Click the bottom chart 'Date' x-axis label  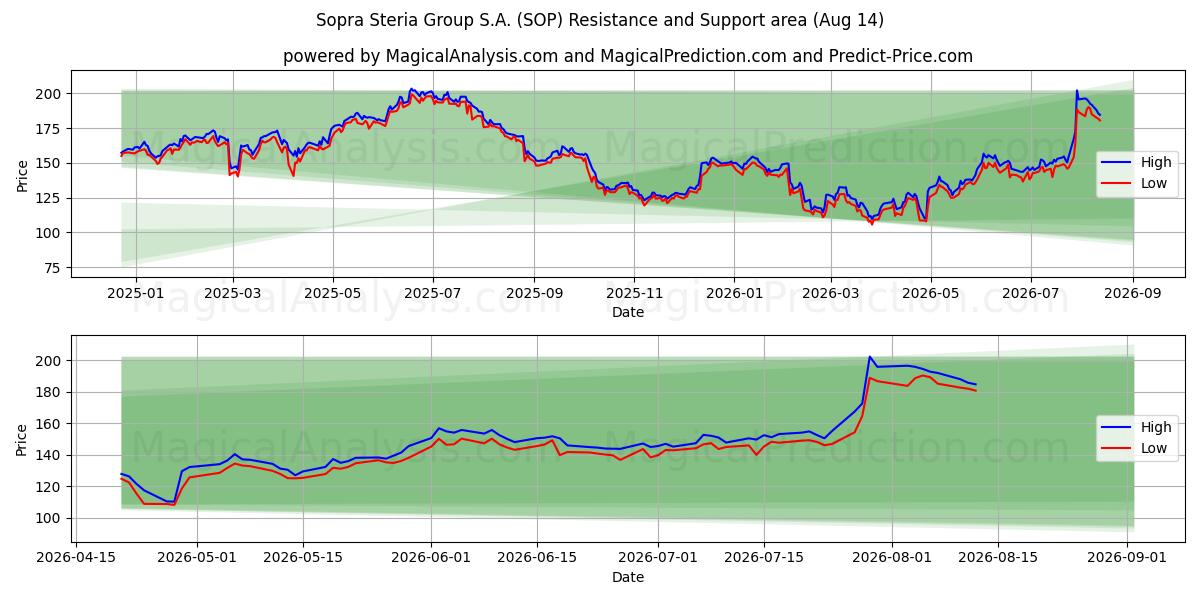(x=628, y=577)
